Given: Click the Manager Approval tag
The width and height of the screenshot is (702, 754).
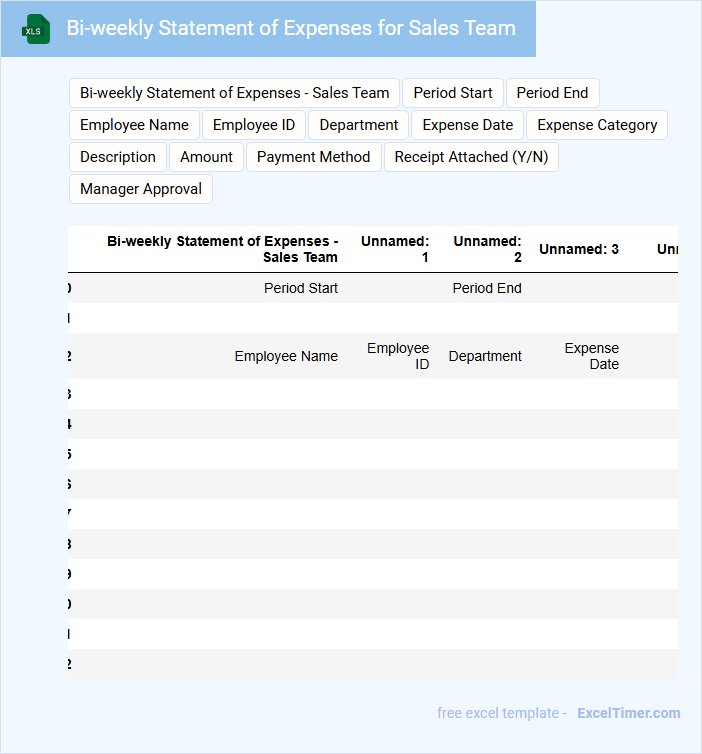Looking at the screenshot, I should (x=141, y=189).
